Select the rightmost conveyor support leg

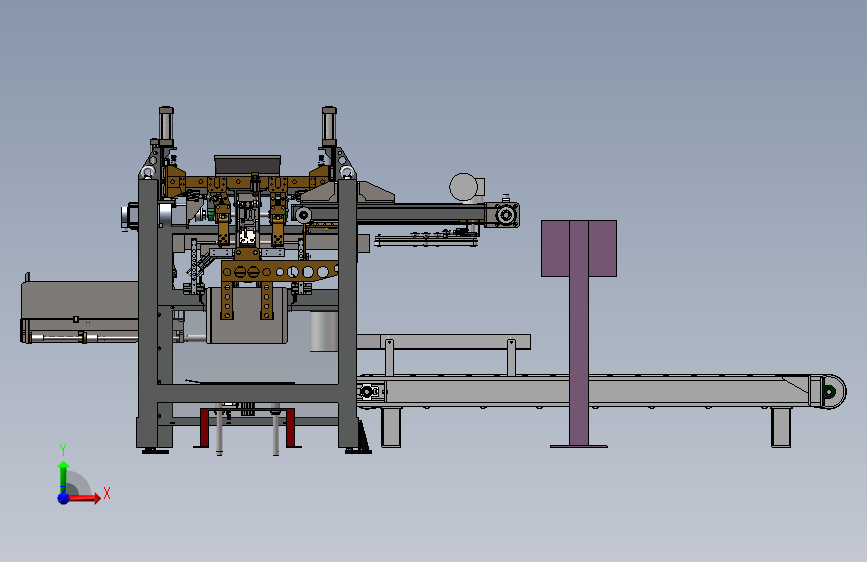(x=781, y=427)
